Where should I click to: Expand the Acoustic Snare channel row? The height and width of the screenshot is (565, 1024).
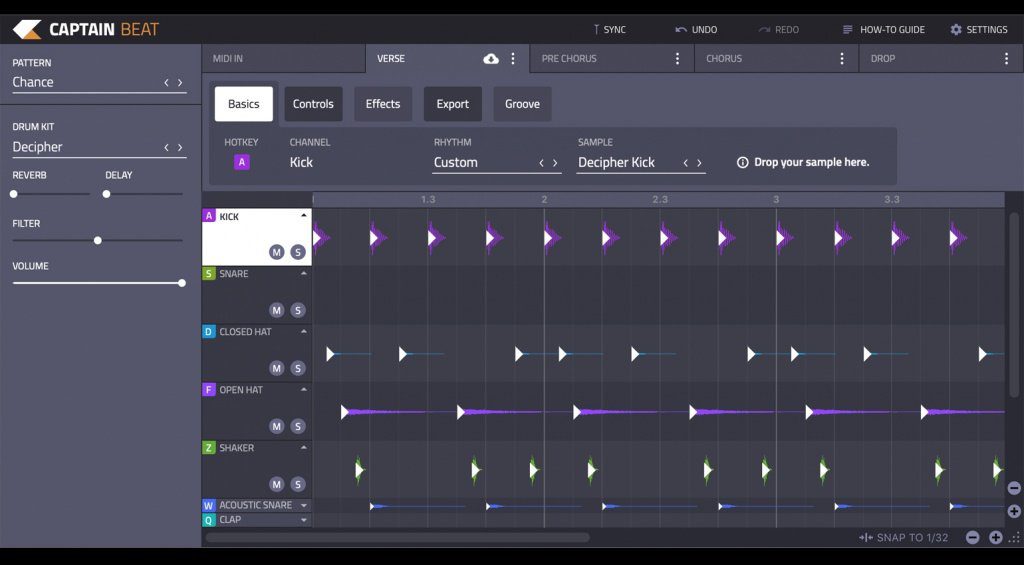[304, 506]
